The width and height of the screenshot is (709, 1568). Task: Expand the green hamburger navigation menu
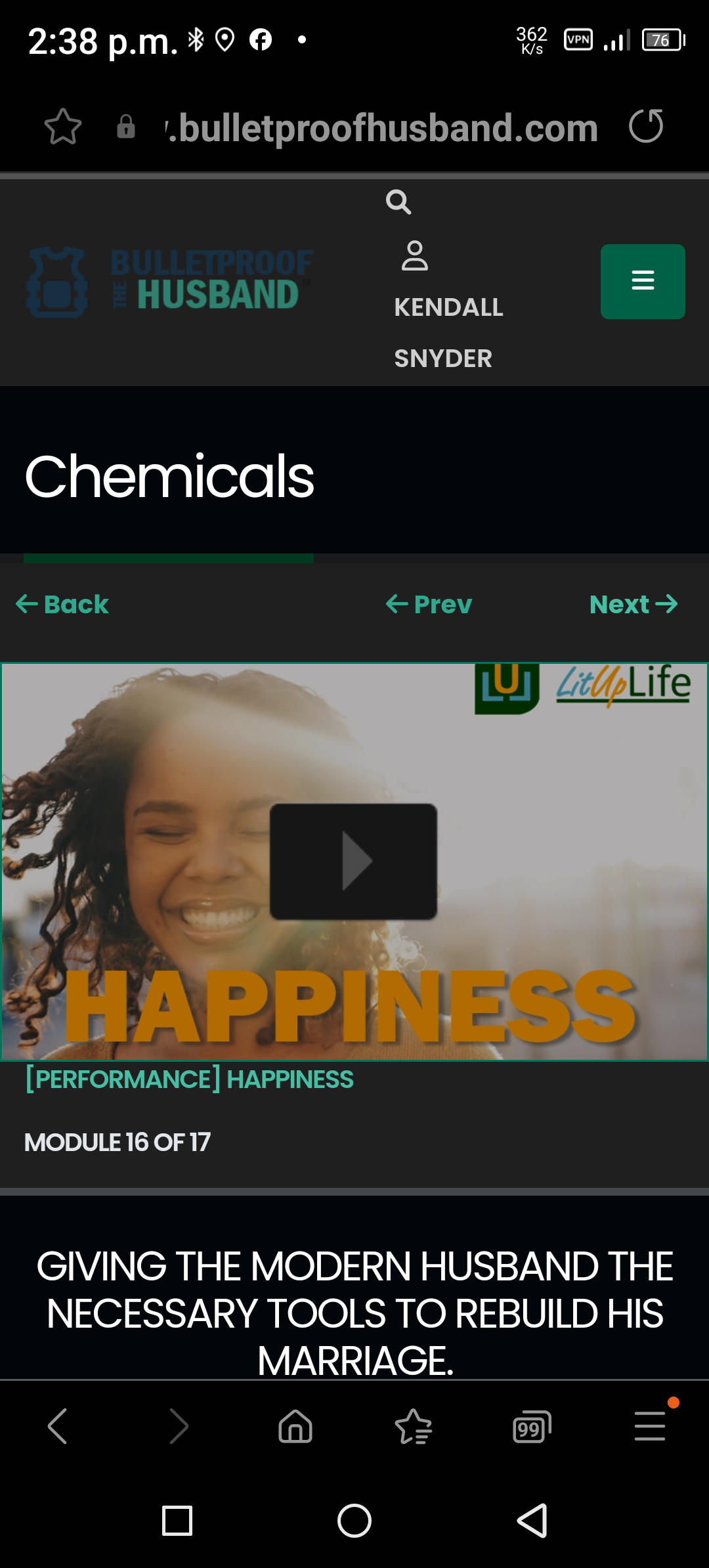pyautogui.click(x=643, y=282)
